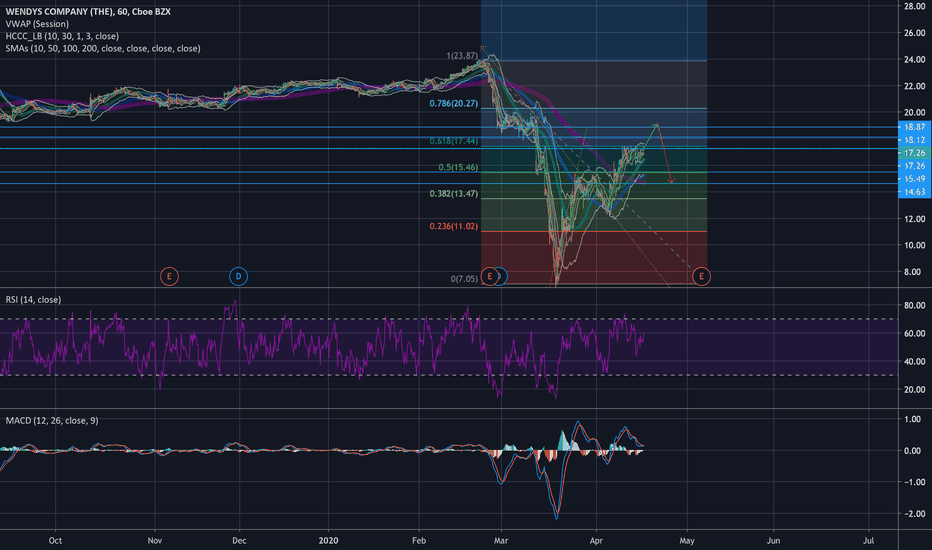
Task: Click 26.00 on the price axis
Action: pyautogui.click(x=914, y=33)
